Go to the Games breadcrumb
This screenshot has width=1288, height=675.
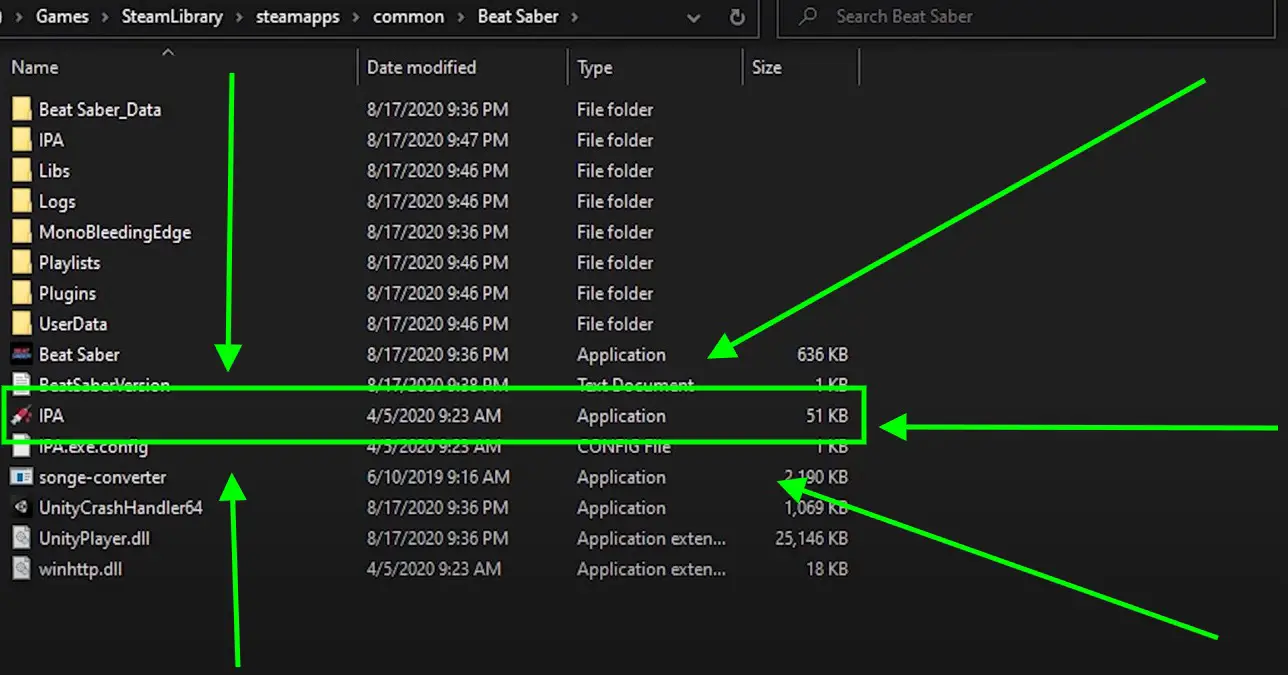pyautogui.click(x=62, y=17)
